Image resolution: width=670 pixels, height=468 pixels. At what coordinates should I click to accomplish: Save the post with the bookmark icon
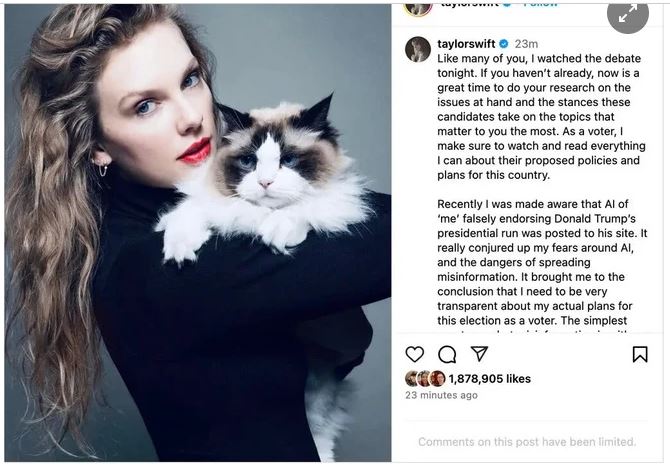[640, 354]
